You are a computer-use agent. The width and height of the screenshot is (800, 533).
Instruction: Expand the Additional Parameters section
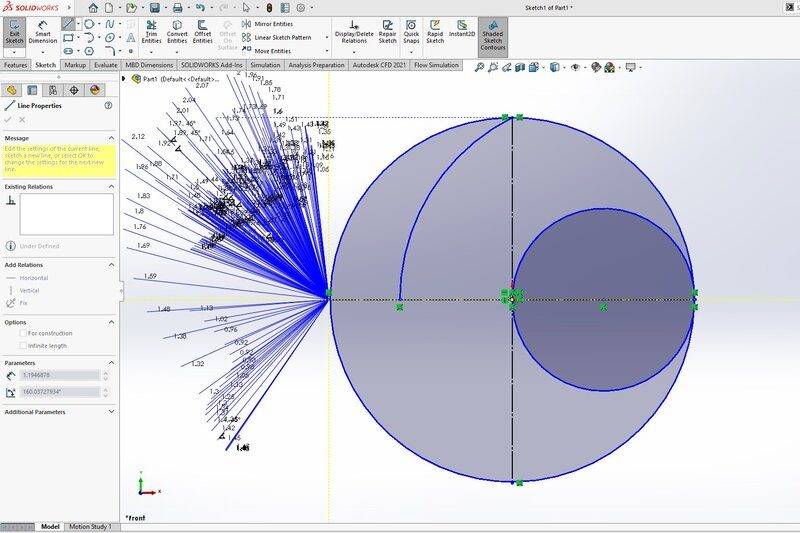tap(112, 412)
